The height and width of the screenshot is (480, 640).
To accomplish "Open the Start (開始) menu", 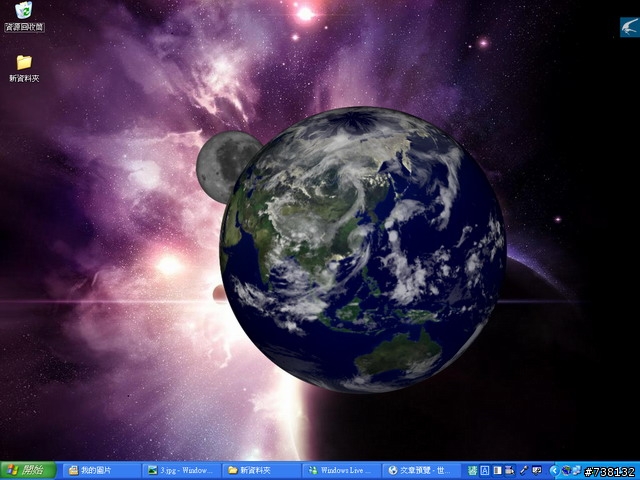I will pyautogui.click(x=27, y=470).
